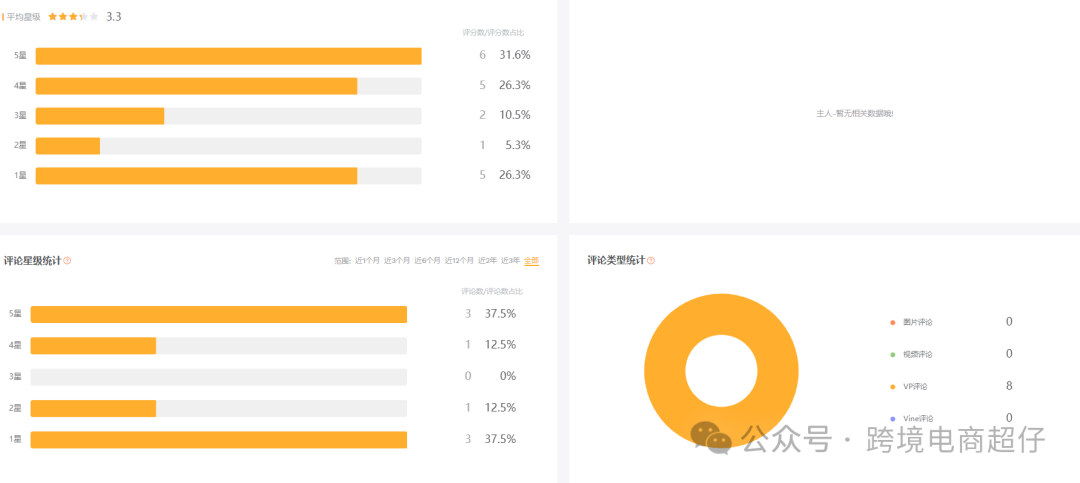Image resolution: width=1080 pixels, height=483 pixels.
Task: Toggle the 视频评论 legend label
Action: (917, 354)
